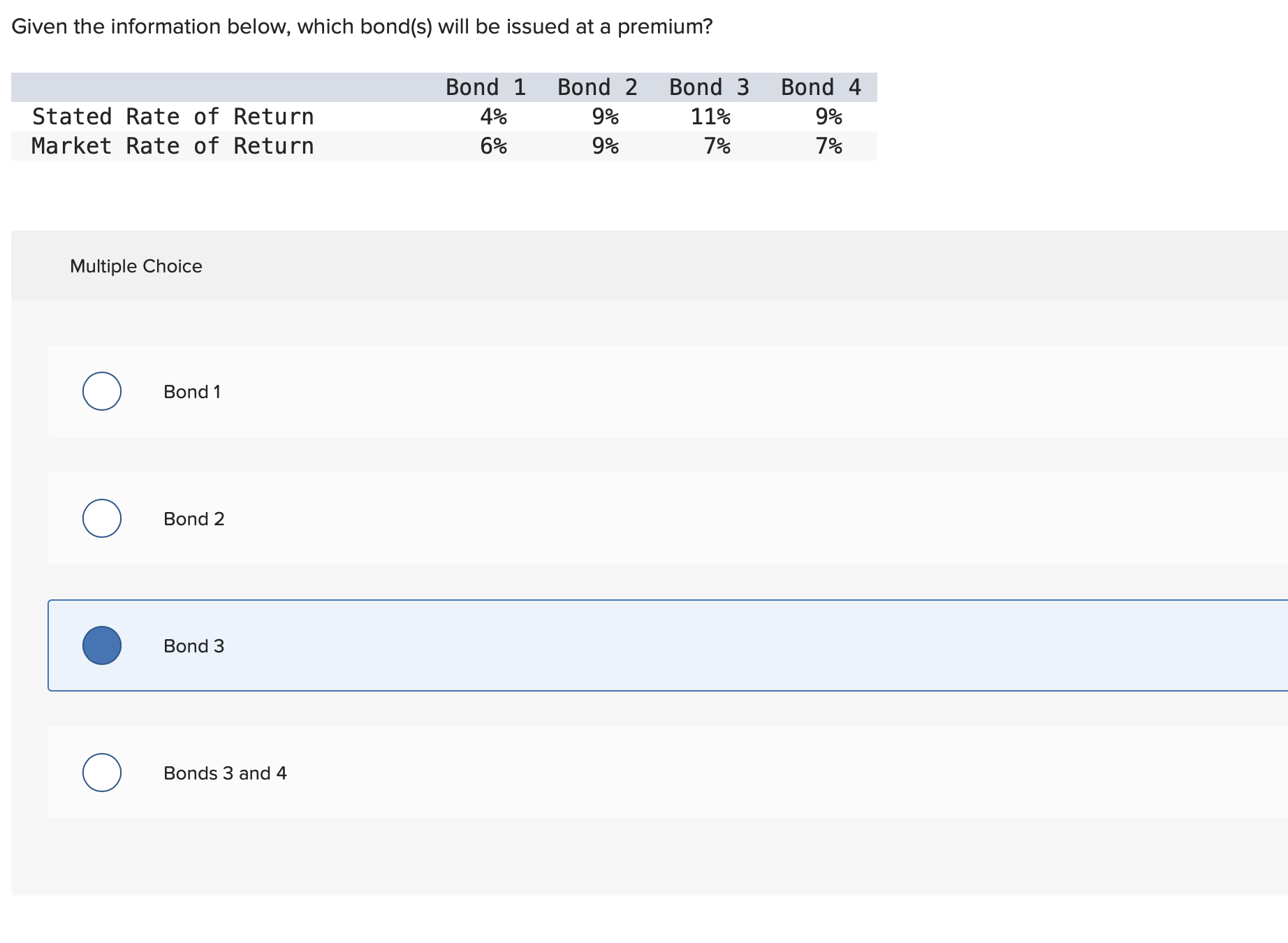The width and height of the screenshot is (1288, 943).
Task: Click the Bond 2 answer label text
Action: click(193, 518)
